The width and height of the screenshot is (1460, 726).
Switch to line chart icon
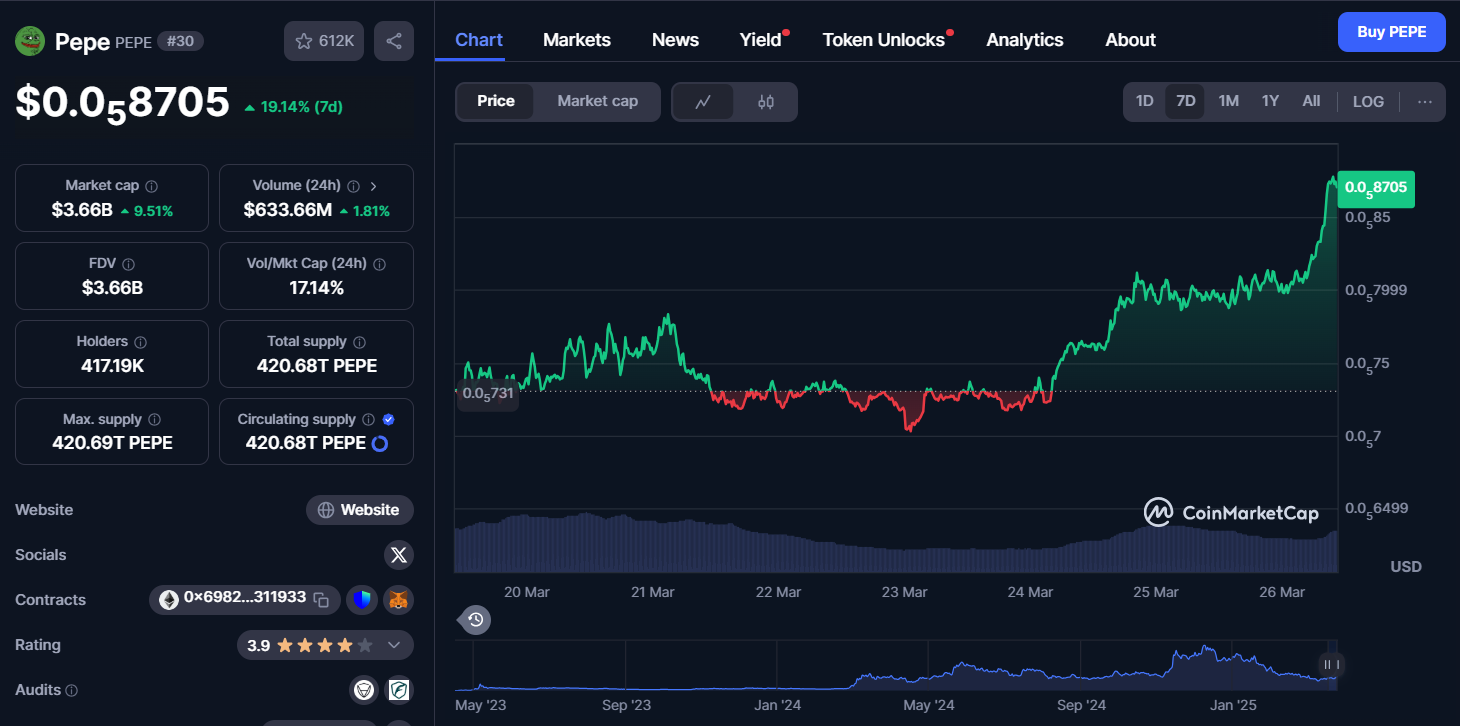pos(703,102)
